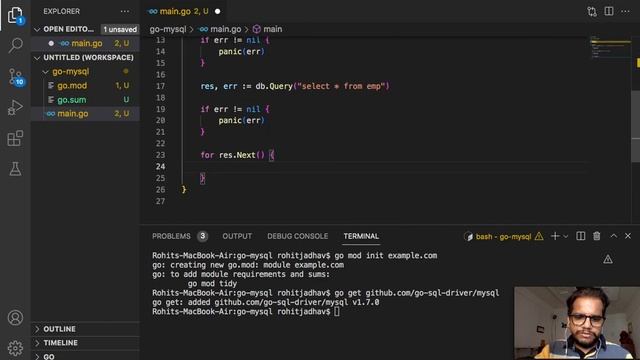Split the terminal panel
The height and width of the screenshot is (360, 640).
pos(580,236)
